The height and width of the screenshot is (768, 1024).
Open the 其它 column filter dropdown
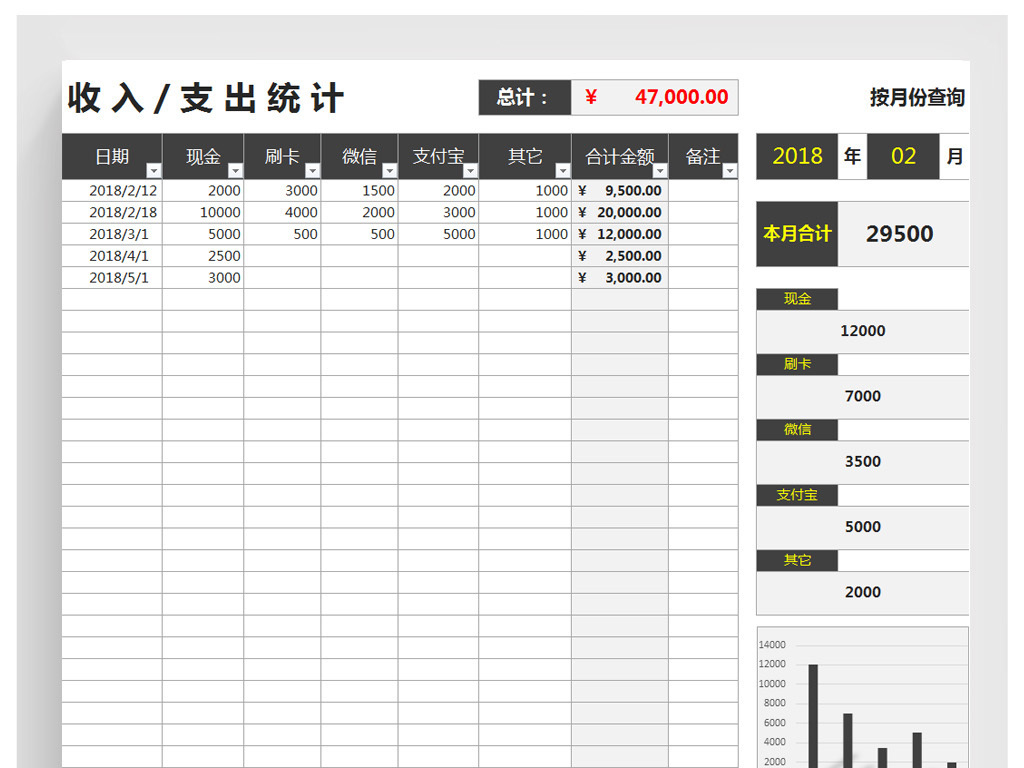562,171
